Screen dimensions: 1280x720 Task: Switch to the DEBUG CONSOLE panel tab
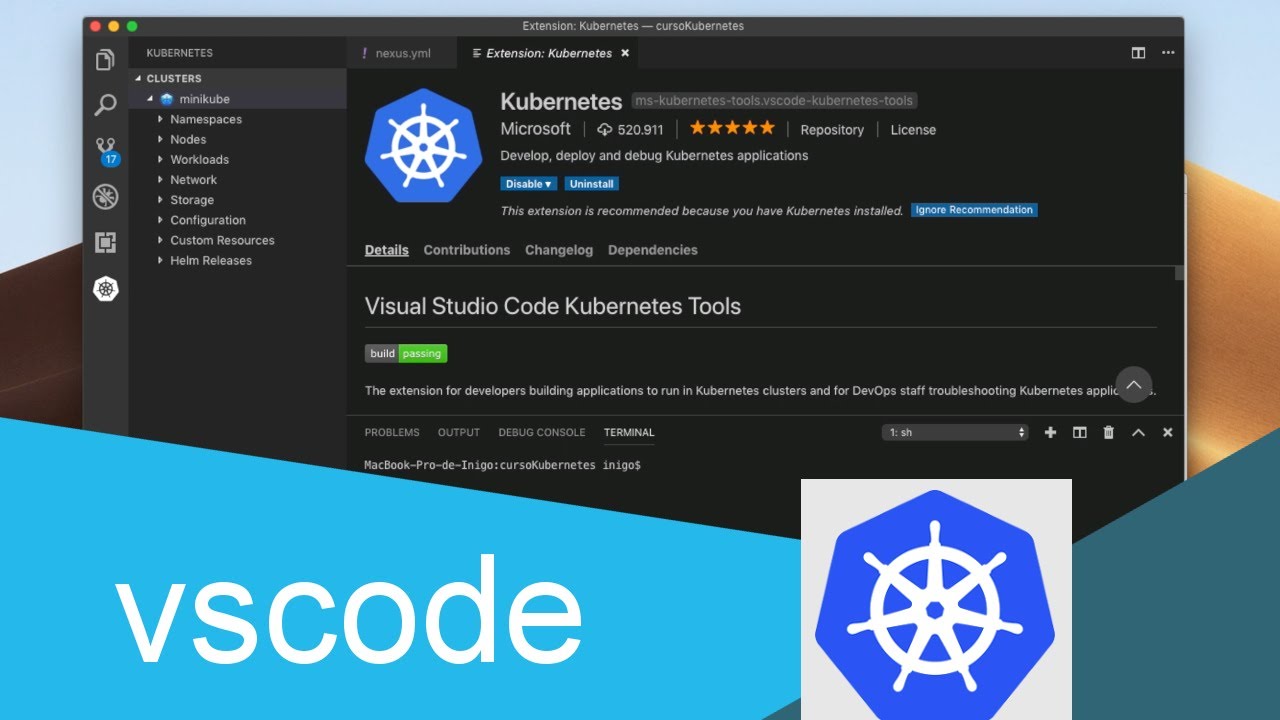(x=542, y=432)
